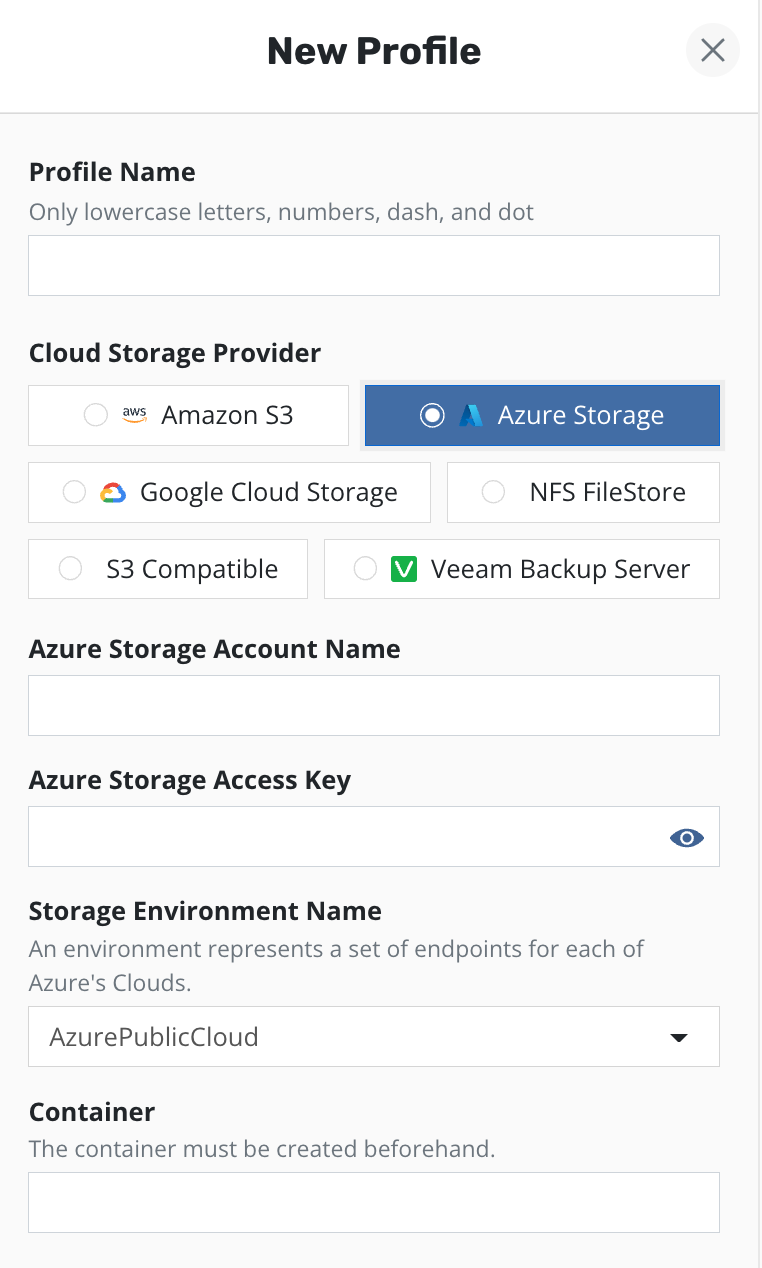The width and height of the screenshot is (762, 1268).
Task: Click the green Veeam logo icon
Action: click(404, 569)
